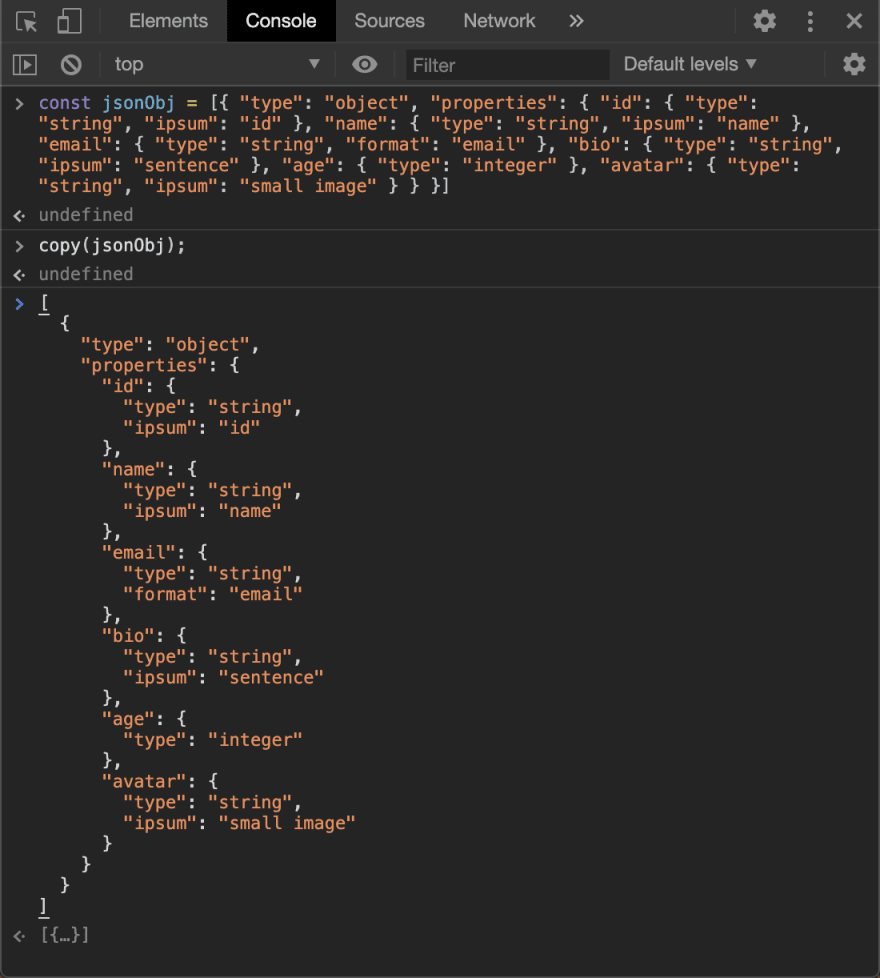Place cursor at the blue console prompt arrow

19,304
